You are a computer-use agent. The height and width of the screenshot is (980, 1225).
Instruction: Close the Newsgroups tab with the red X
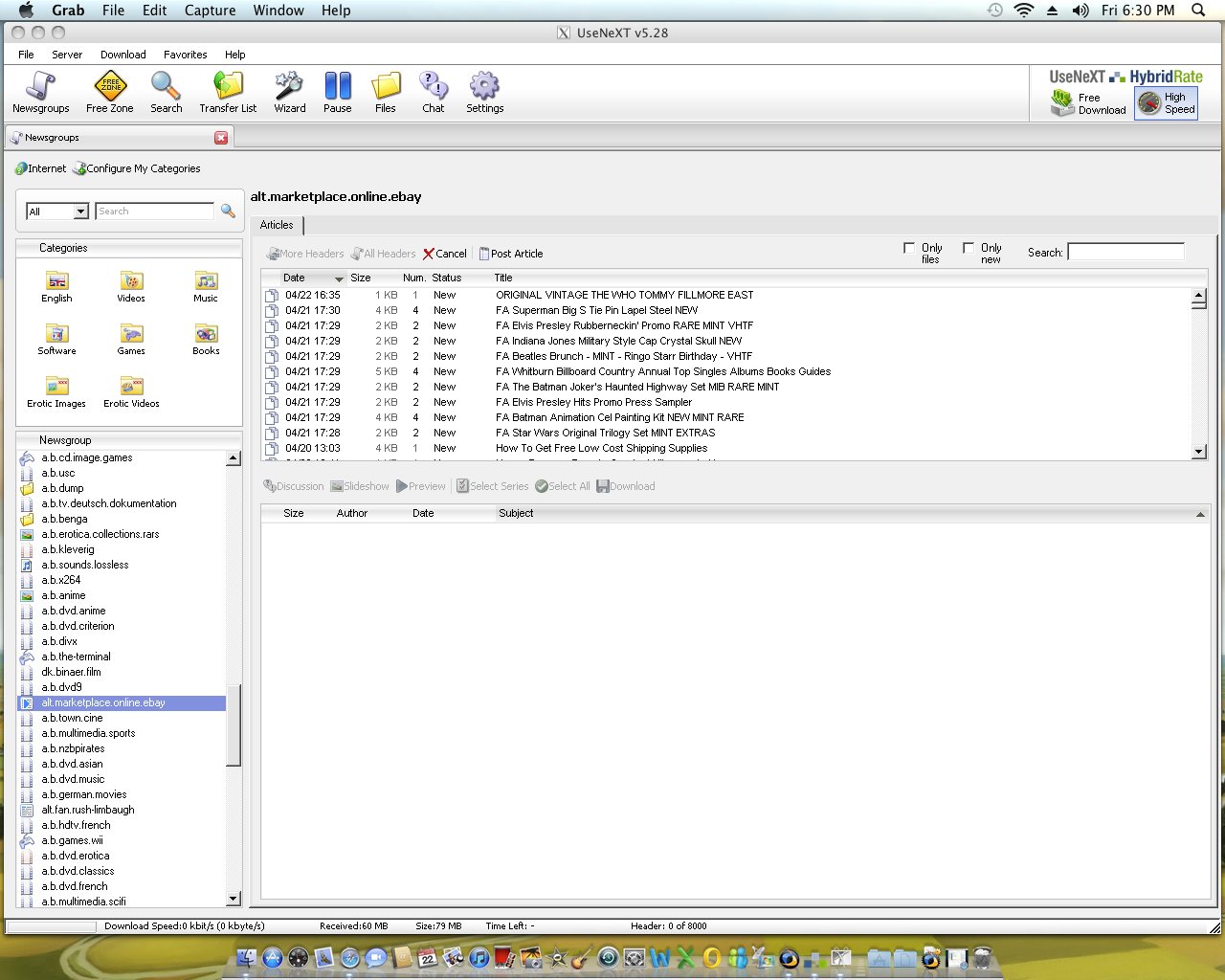(221, 138)
